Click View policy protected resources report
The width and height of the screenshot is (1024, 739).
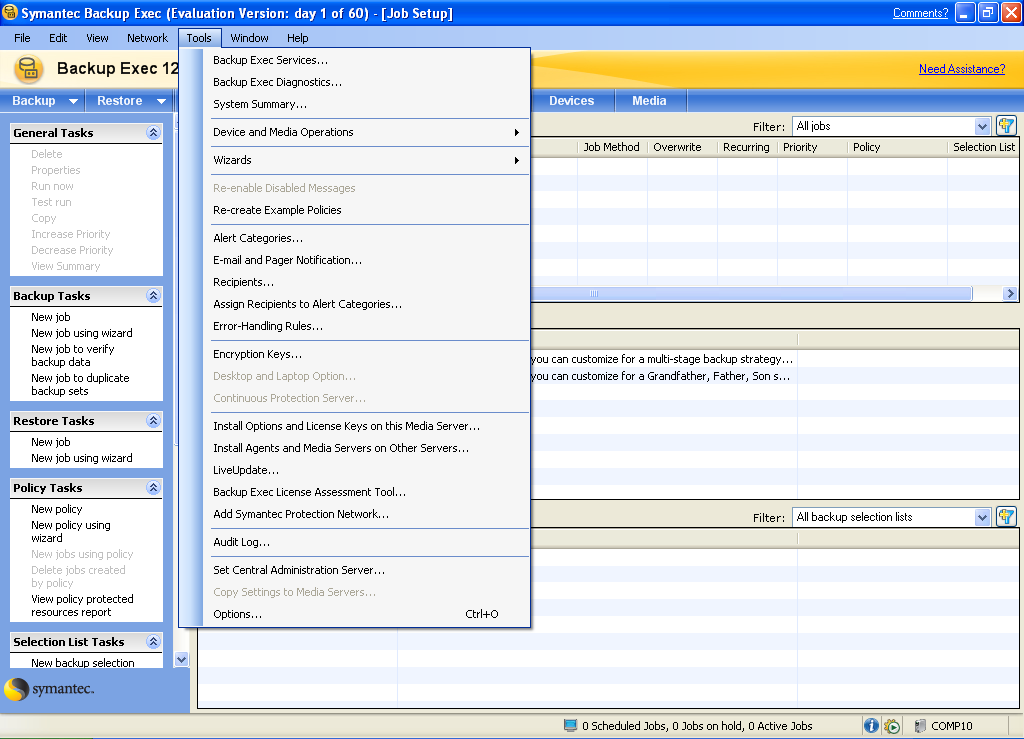pyautogui.click(x=82, y=606)
